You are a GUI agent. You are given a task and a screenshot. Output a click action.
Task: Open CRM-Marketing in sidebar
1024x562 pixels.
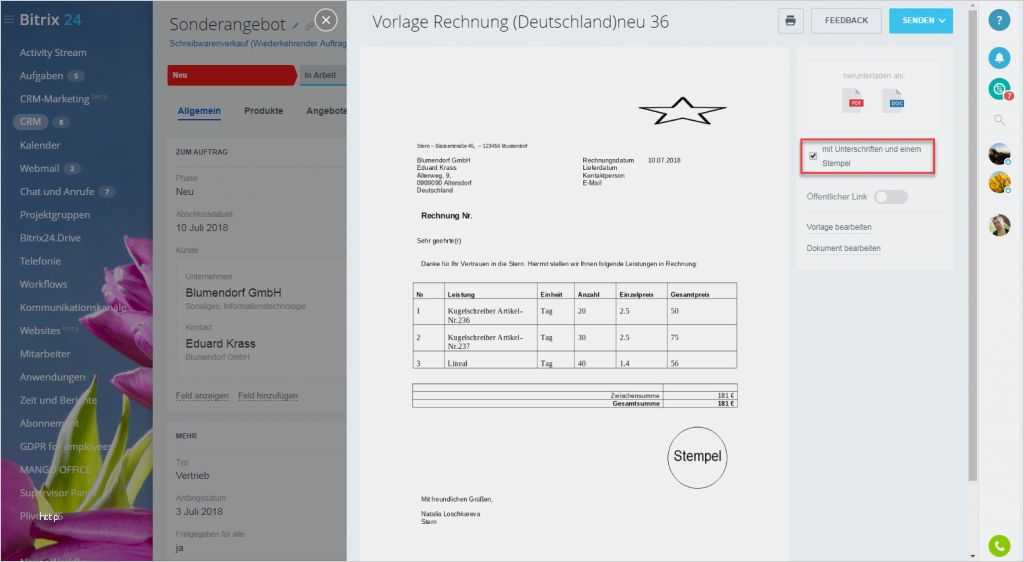pos(55,99)
